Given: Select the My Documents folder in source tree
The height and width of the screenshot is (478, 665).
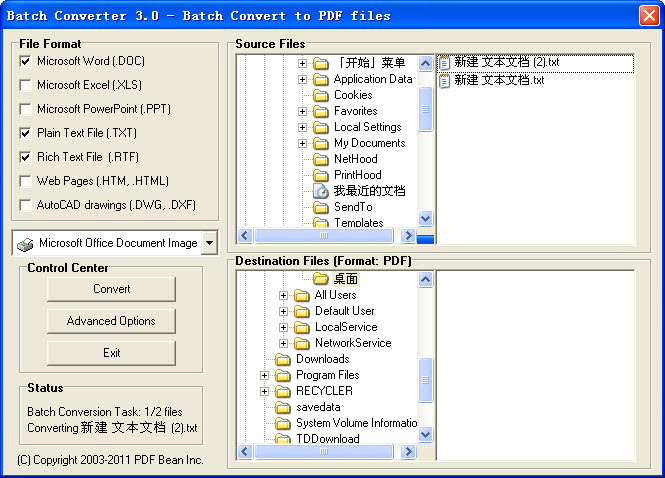Looking at the screenshot, I should tap(369, 143).
